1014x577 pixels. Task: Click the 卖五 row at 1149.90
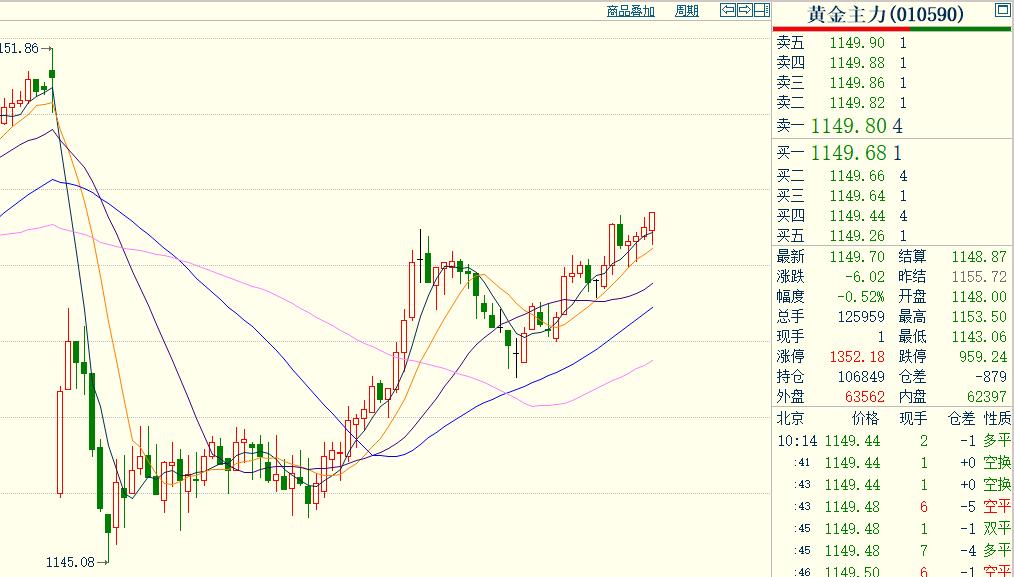pos(856,43)
